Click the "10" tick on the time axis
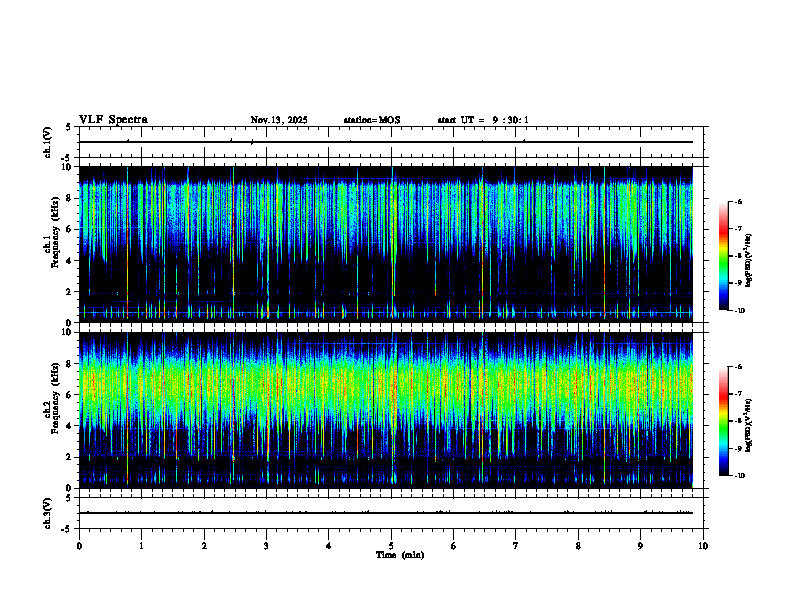The width and height of the screenshot is (792, 612). click(703, 546)
